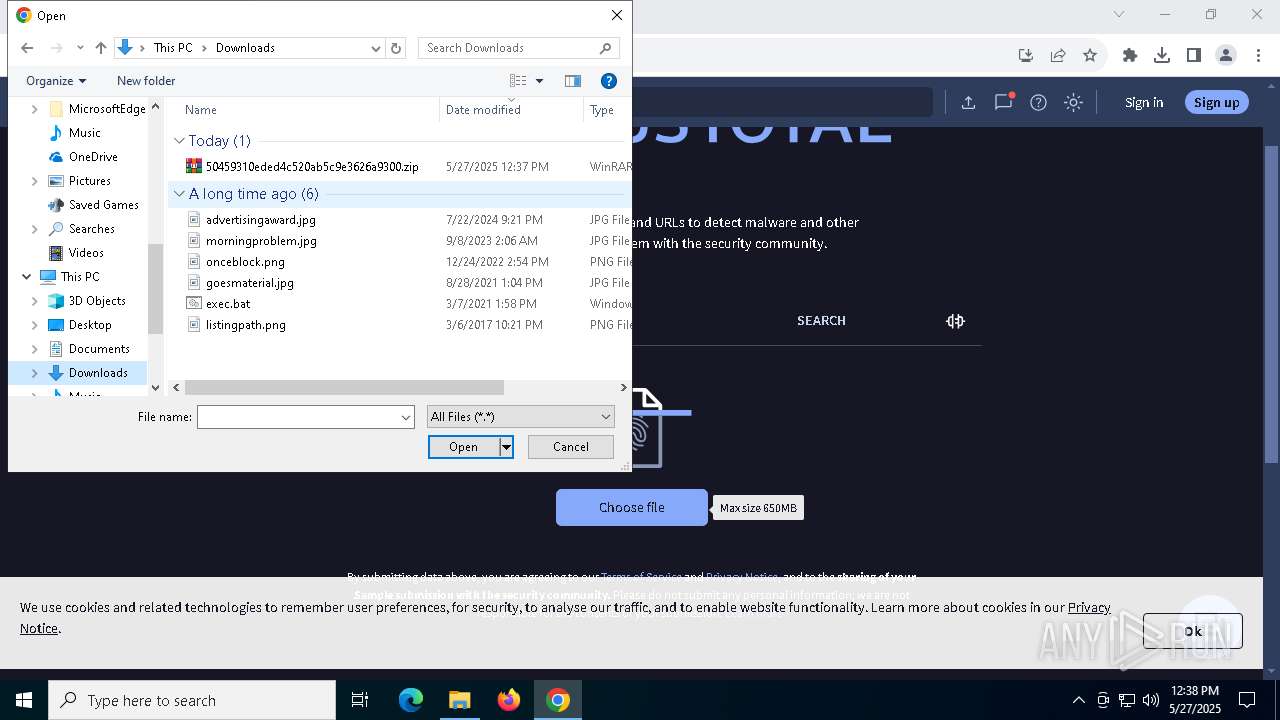Open Microsoft Edge from taskbar

coord(411,700)
